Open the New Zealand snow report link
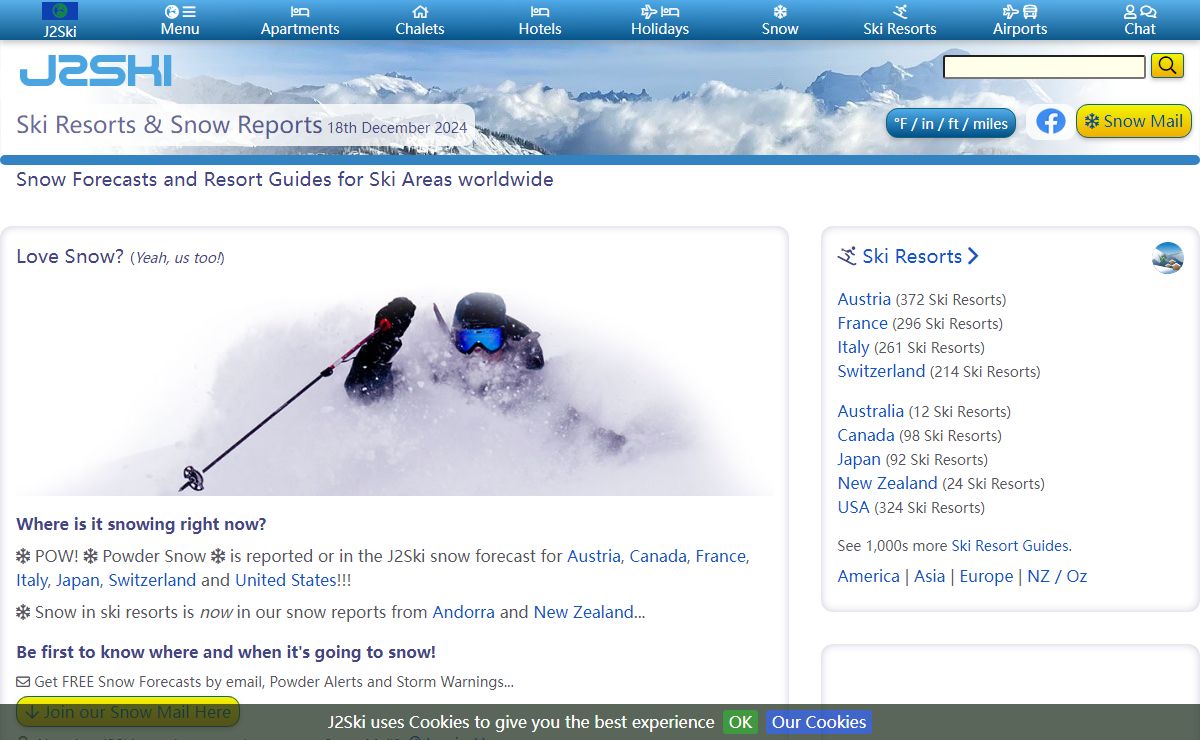This screenshot has height=740, width=1200. 583,612
